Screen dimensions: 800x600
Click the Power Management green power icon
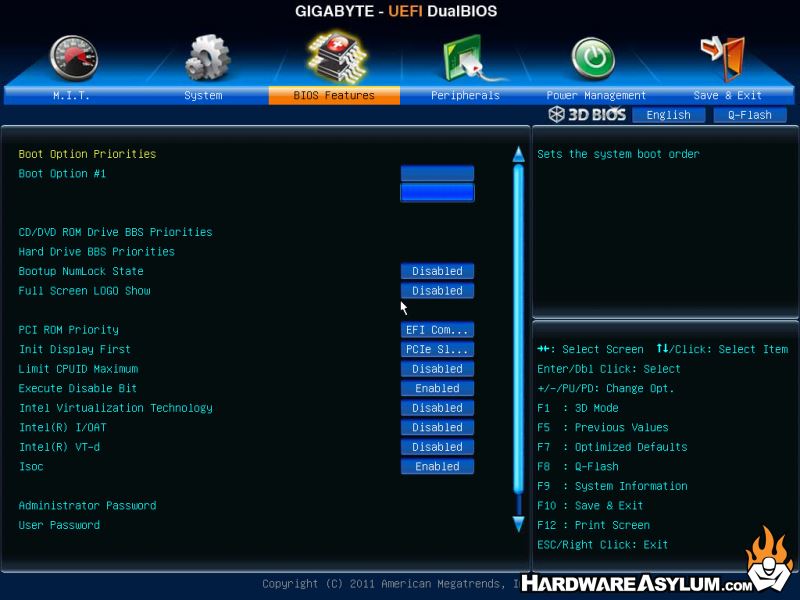click(592, 58)
